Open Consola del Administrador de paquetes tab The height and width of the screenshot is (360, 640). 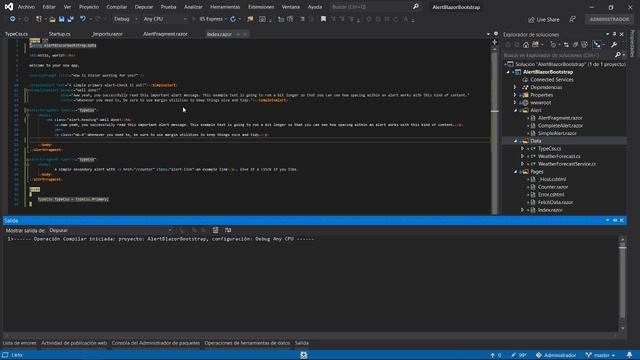(156, 343)
